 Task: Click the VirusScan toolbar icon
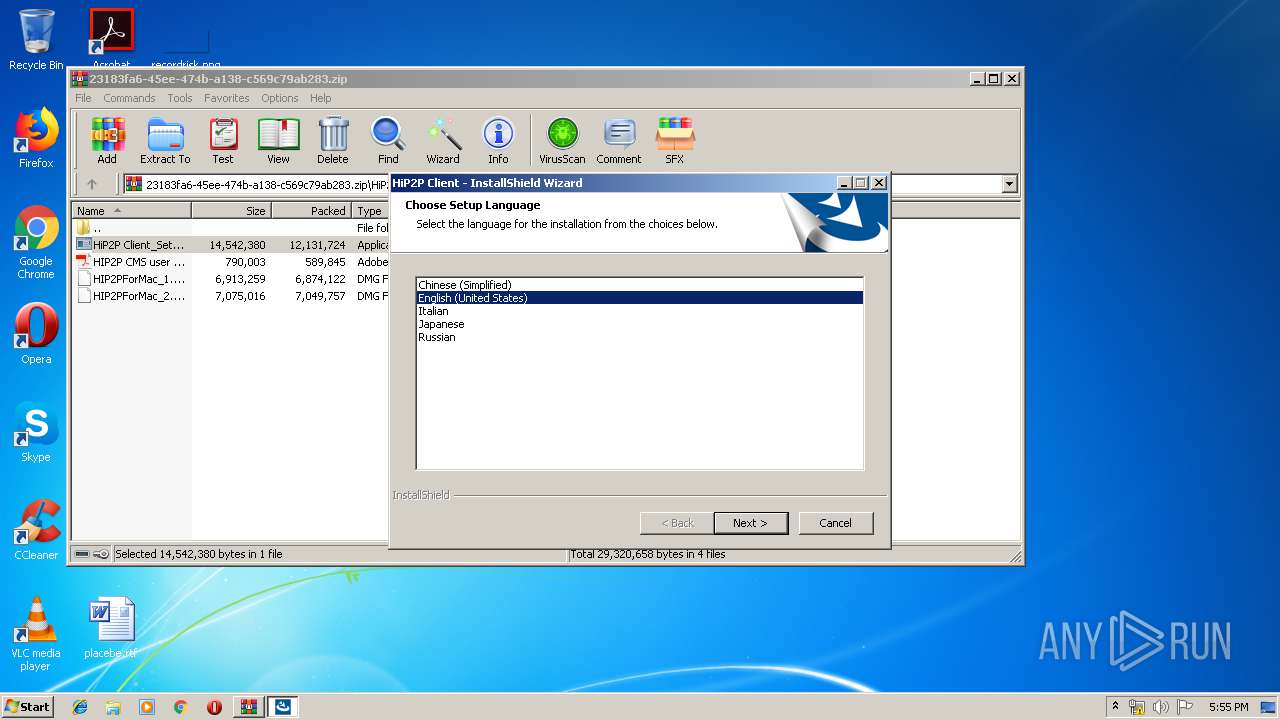[x=562, y=140]
